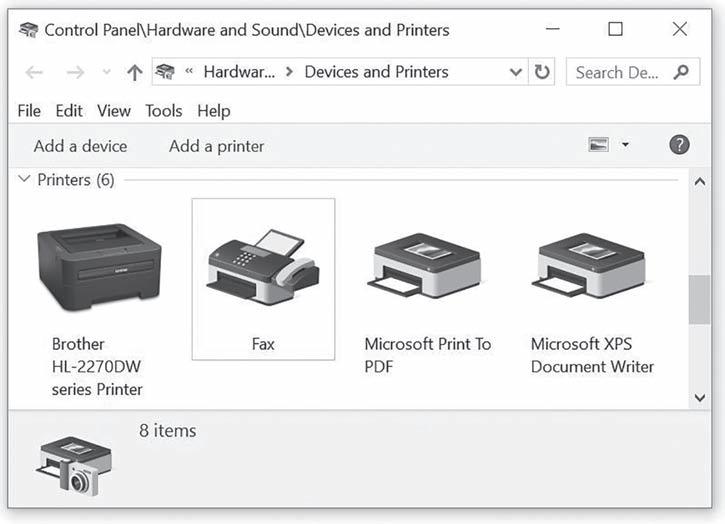This screenshot has height=524, width=725.
Task: Click the title bar Devices and Printers icon
Action: pos(28,30)
